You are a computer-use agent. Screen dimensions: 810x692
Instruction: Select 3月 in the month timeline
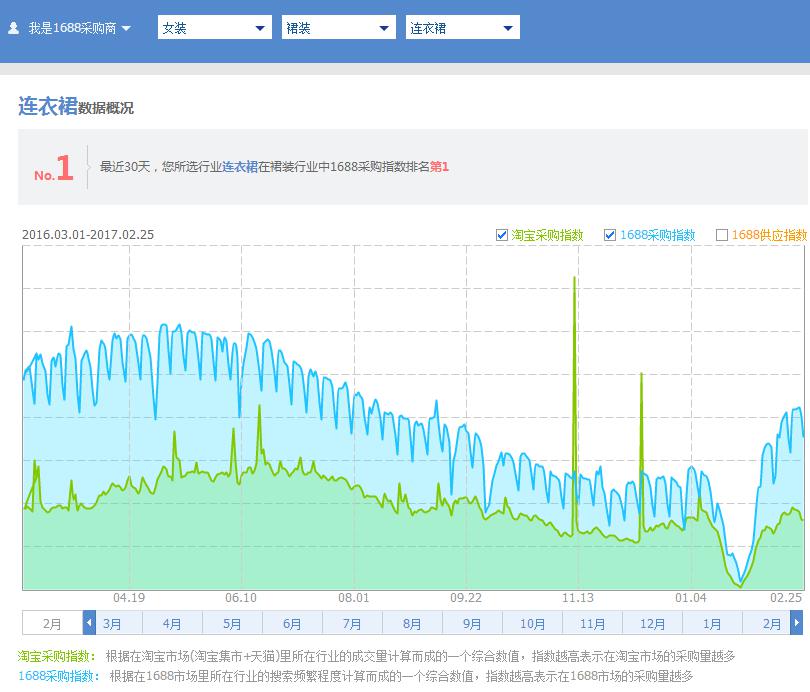pos(112,623)
